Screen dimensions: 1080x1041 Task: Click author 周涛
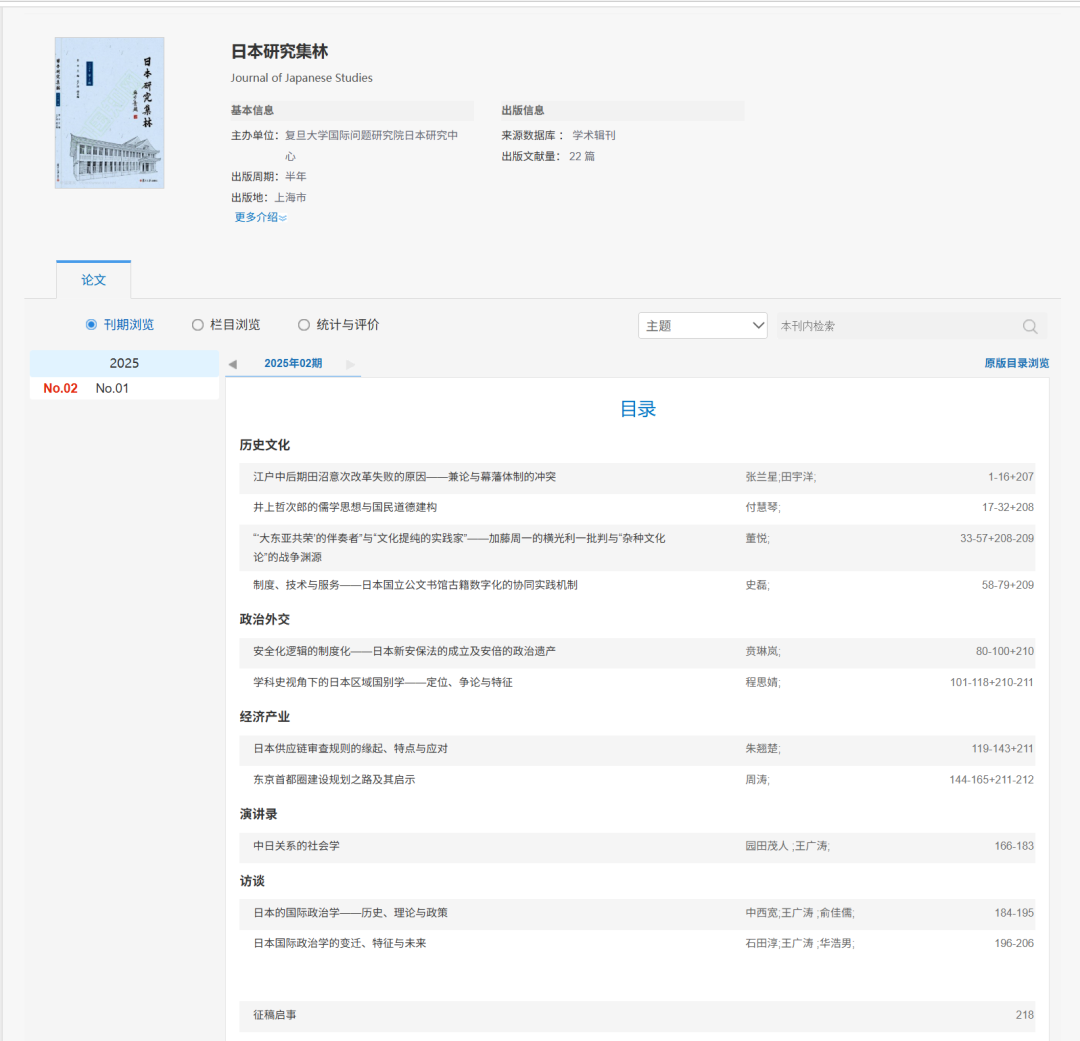756,779
